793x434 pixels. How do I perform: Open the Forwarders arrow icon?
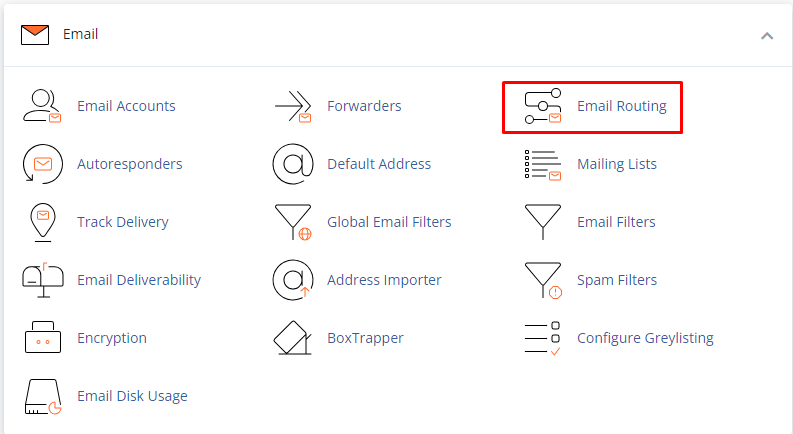tap(293, 106)
